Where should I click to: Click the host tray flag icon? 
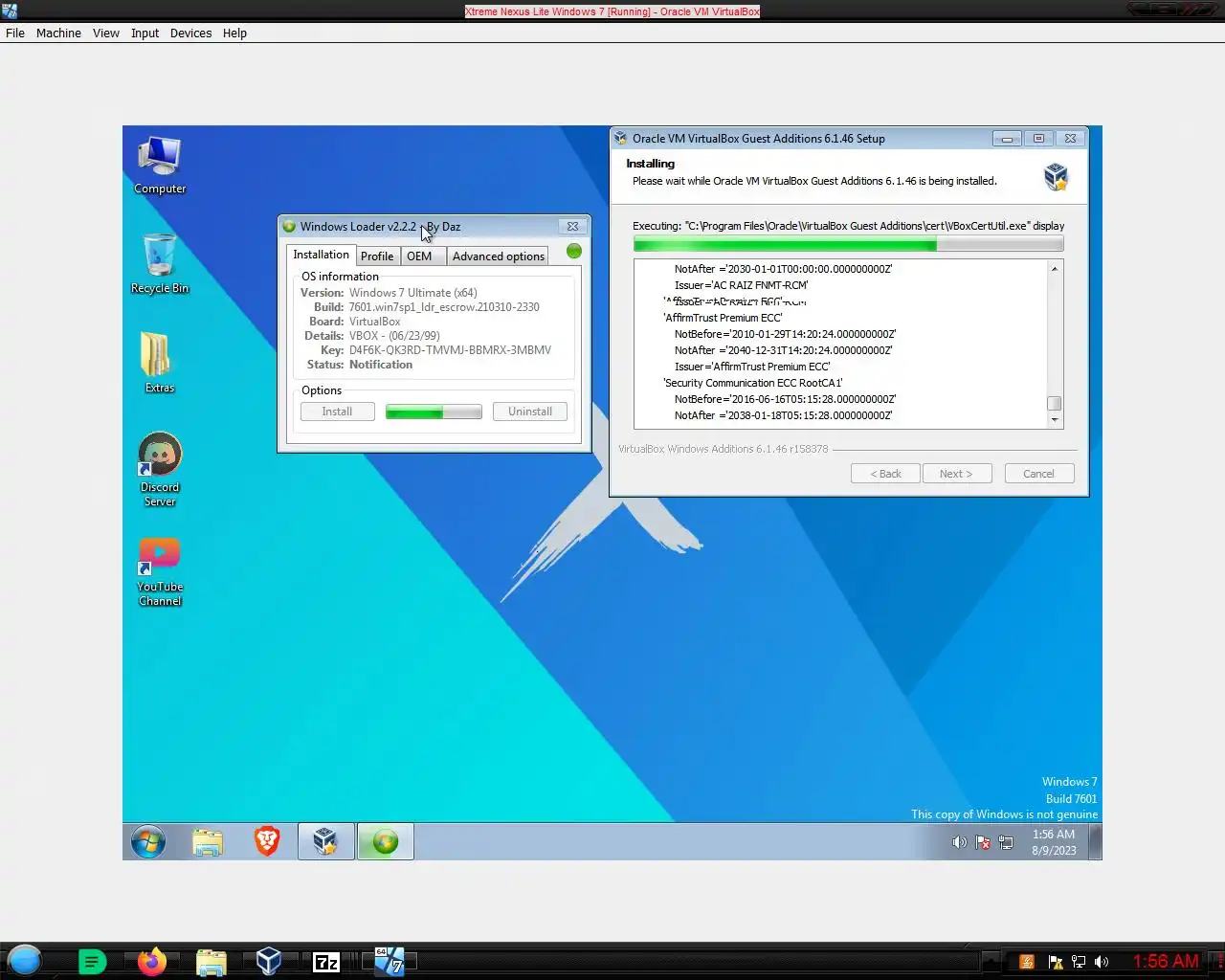coord(1055,962)
